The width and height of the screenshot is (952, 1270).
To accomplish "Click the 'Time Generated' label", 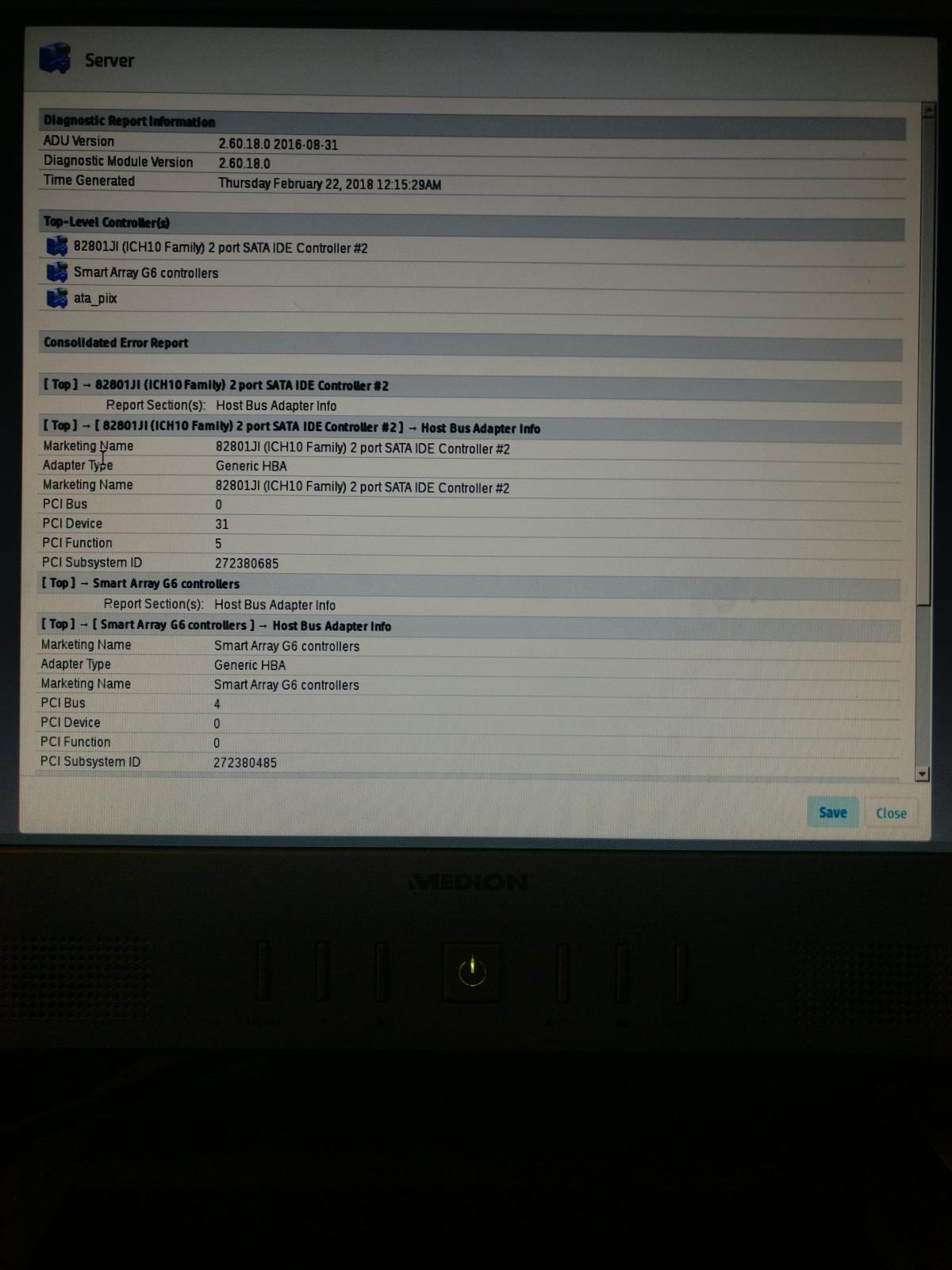I will [89, 181].
